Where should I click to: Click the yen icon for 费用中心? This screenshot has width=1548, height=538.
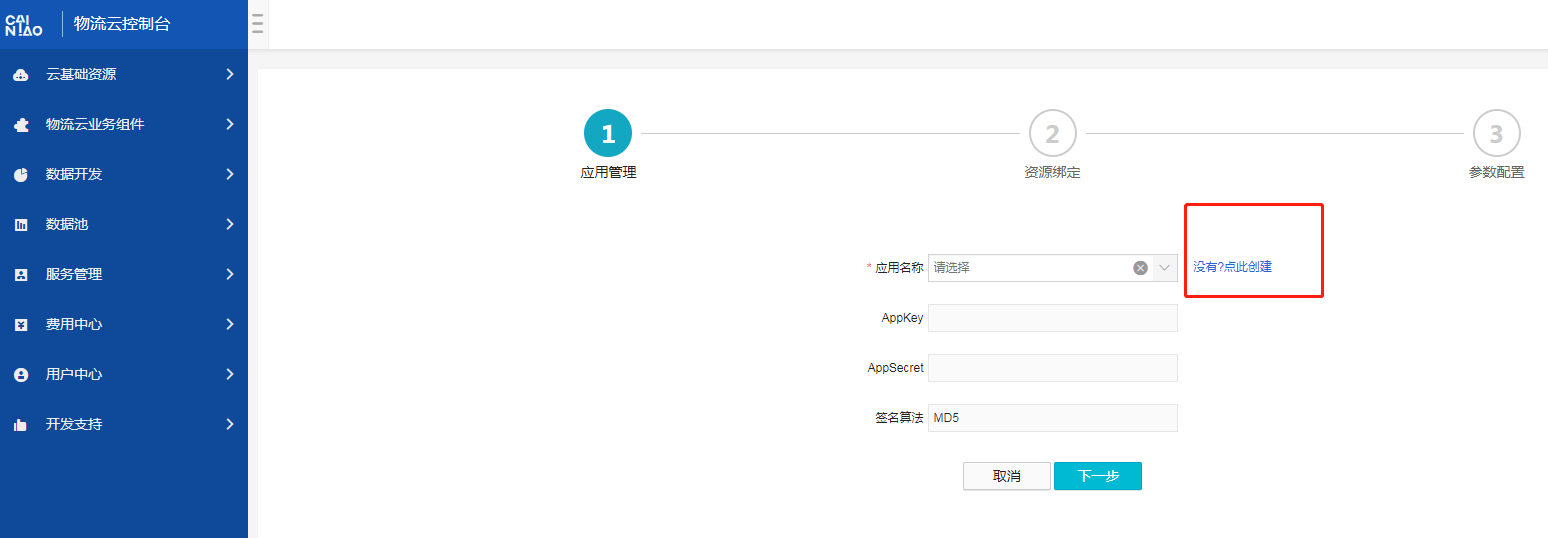[x=21, y=325]
